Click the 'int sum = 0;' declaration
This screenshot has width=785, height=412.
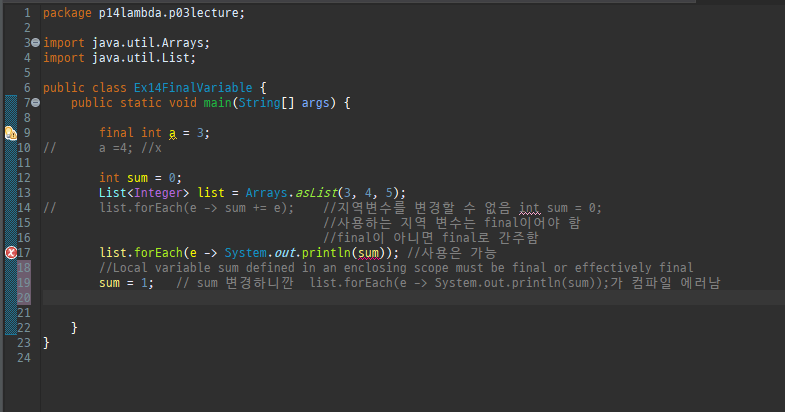coord(140,178)
